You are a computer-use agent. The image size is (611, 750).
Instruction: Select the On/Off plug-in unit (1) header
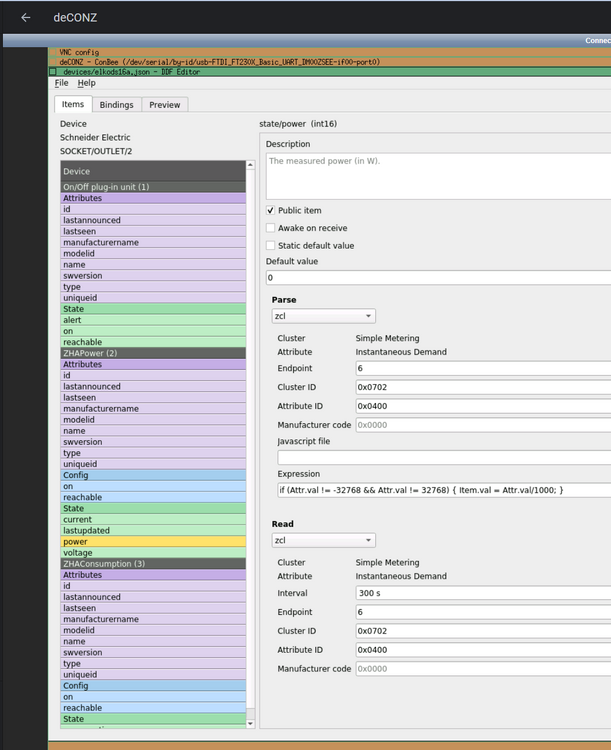click(153, 187)
